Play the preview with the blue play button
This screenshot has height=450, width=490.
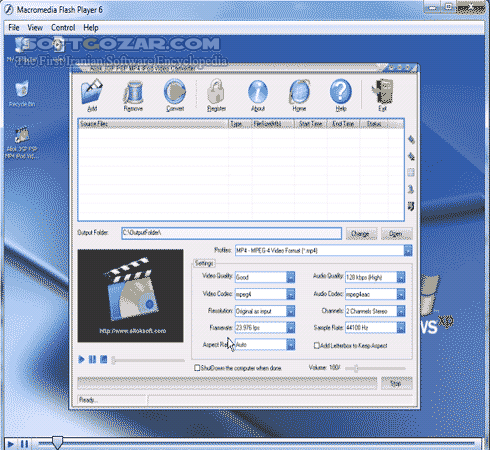81,359
